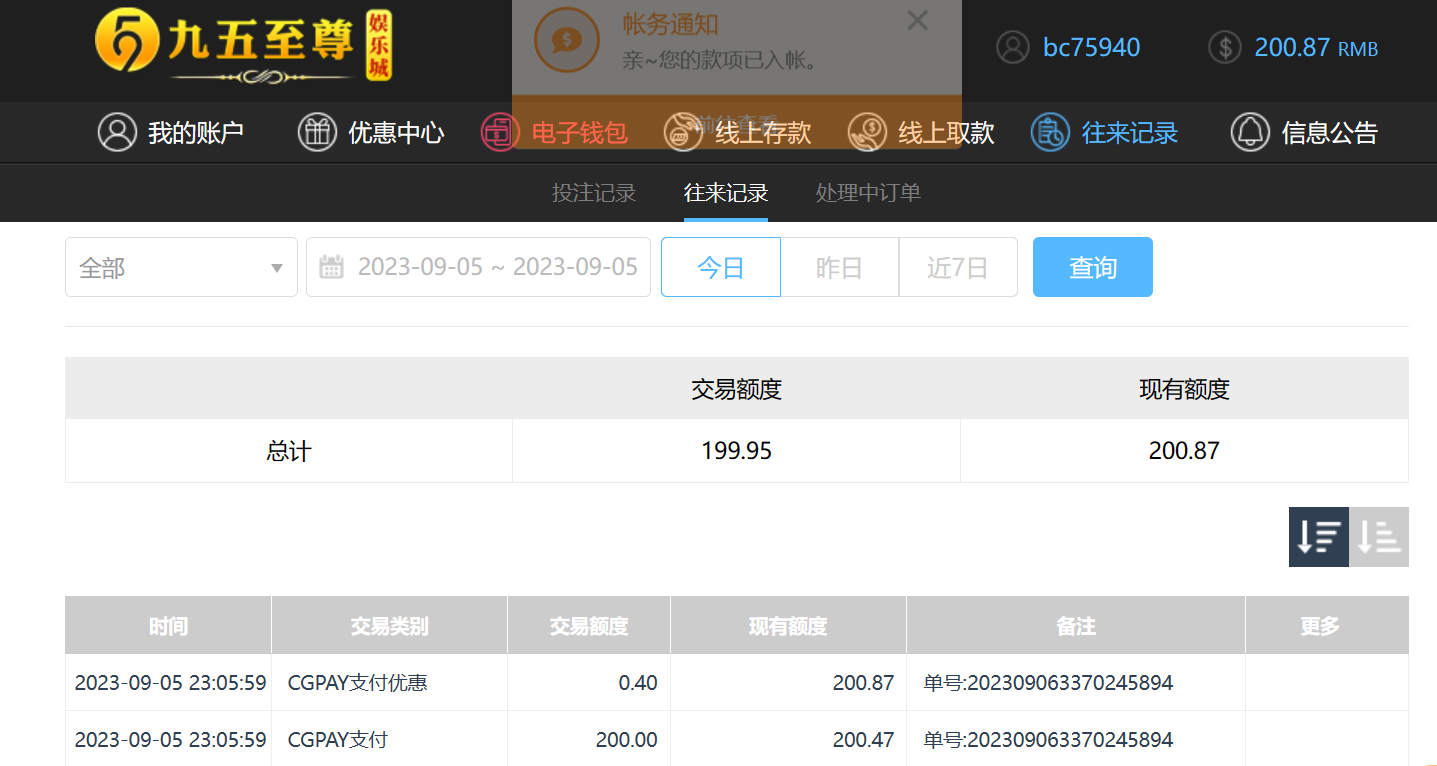Viewport: 1437px width, 766px height.
Task: Click the 时间 column header
Action: tap(168, 626)
